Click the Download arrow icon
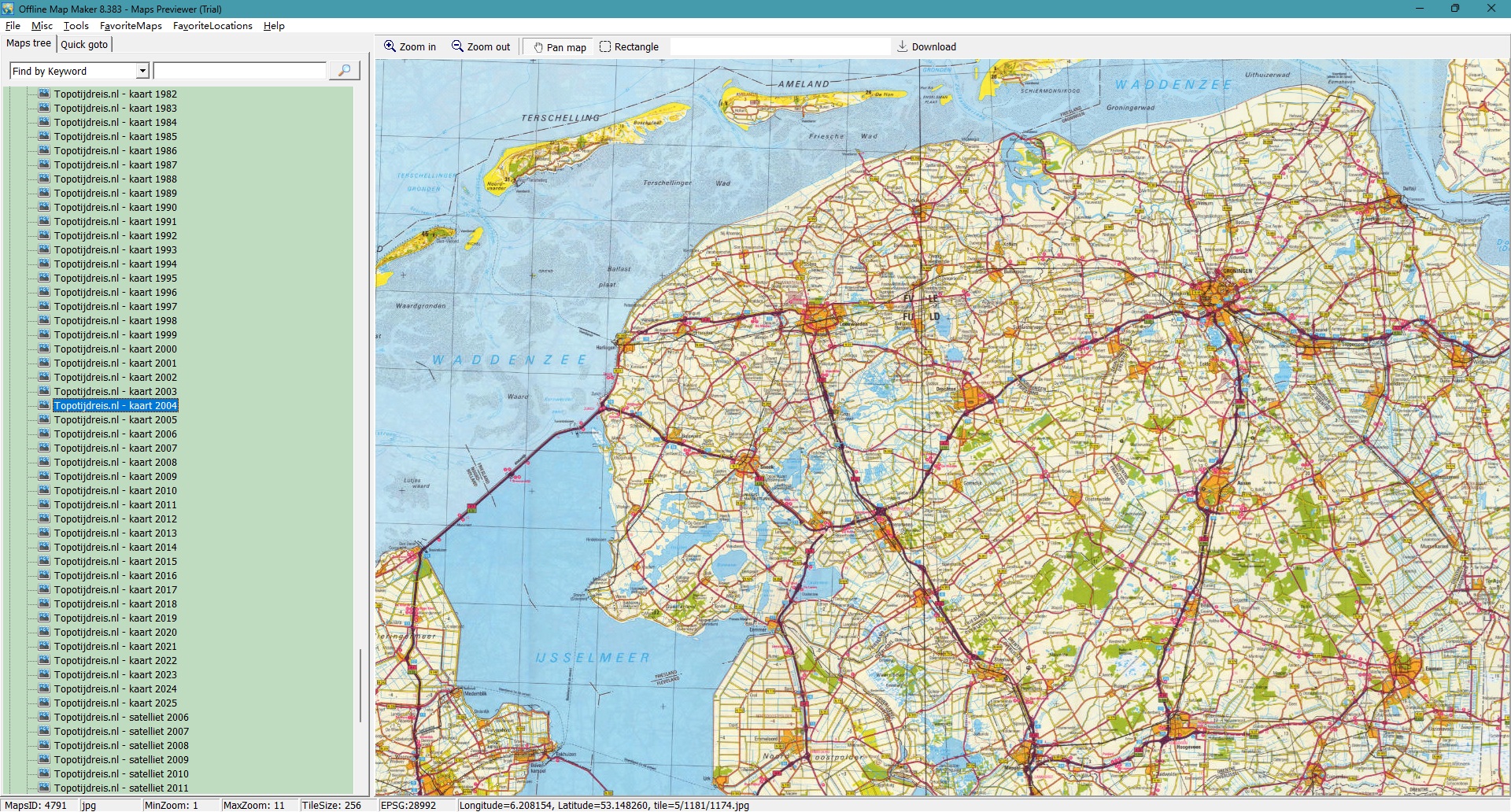1511x812 pixels. [902, 46]
